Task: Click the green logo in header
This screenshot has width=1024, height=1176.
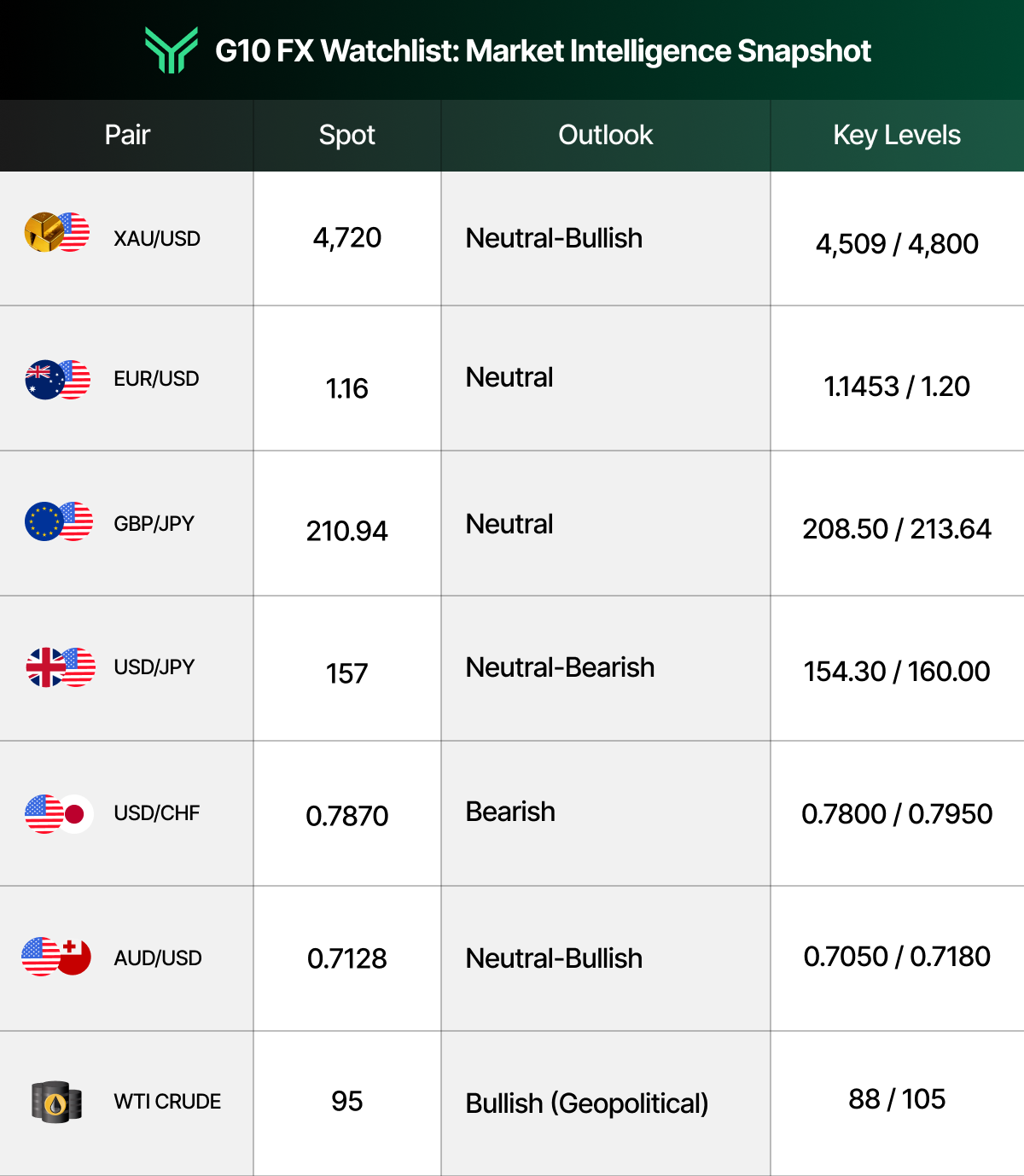Action: [171, 50]
